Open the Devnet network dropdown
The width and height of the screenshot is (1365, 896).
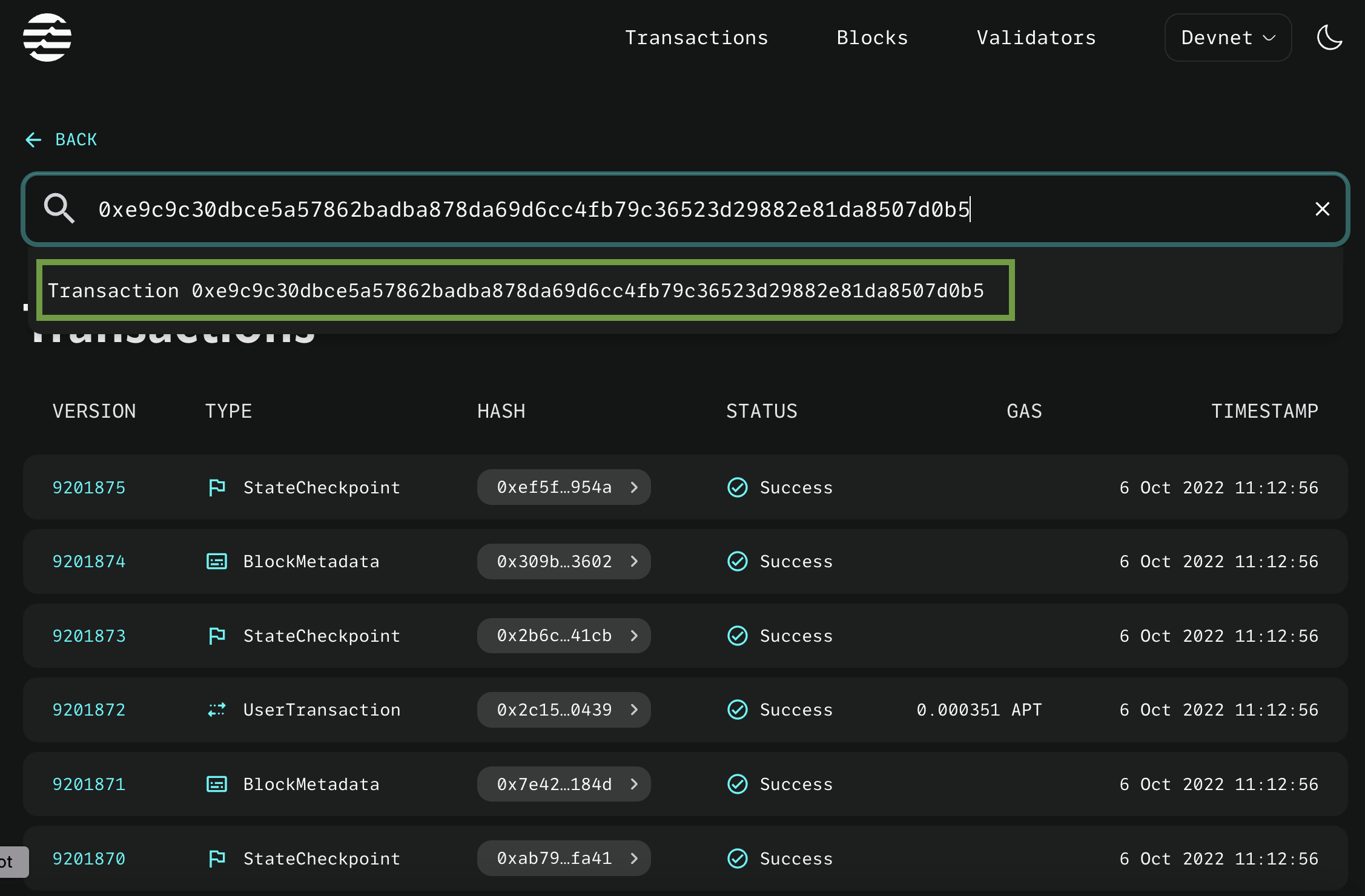coord(1228,37)
